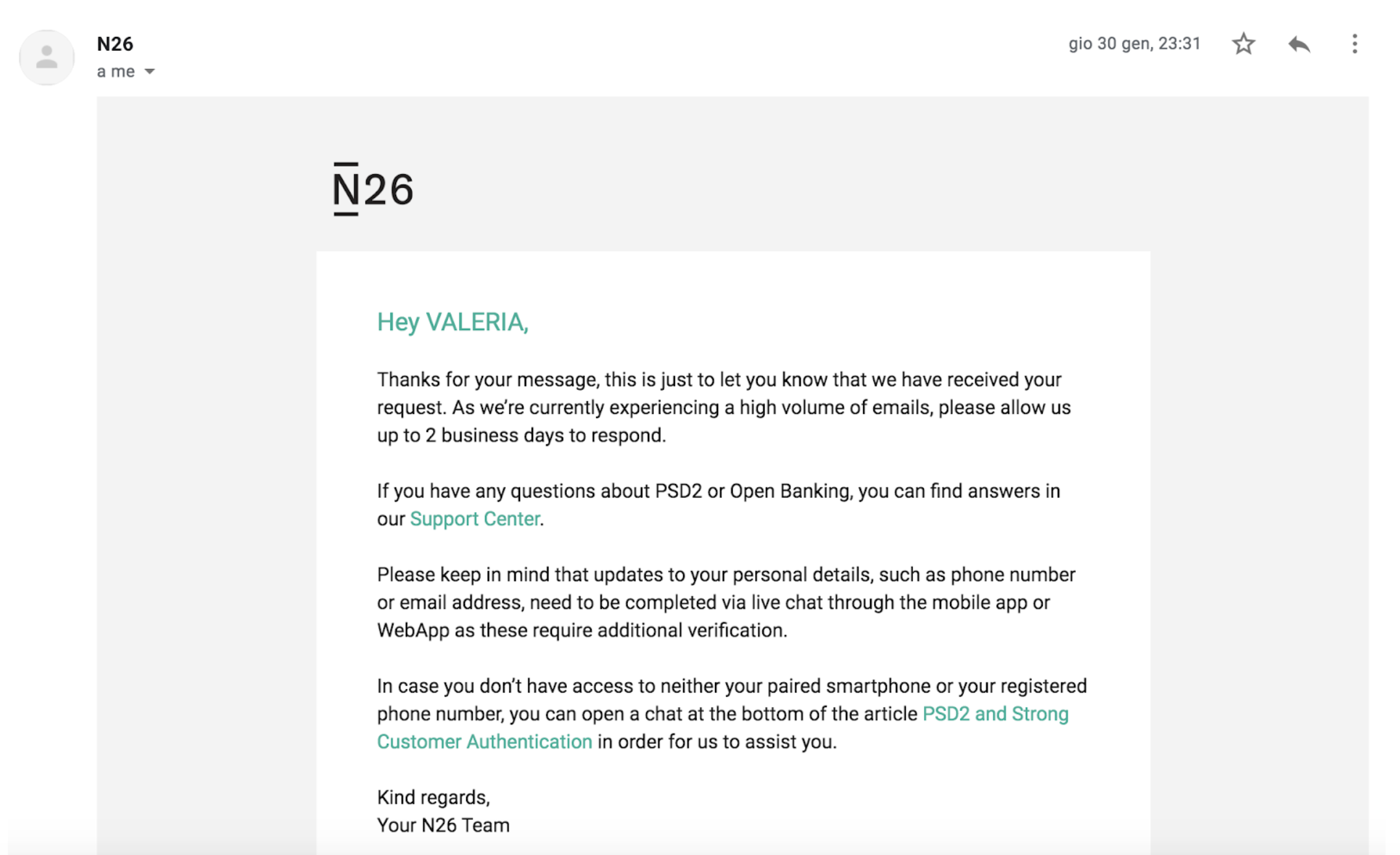Click the sender name "N26"

point(114,44)
